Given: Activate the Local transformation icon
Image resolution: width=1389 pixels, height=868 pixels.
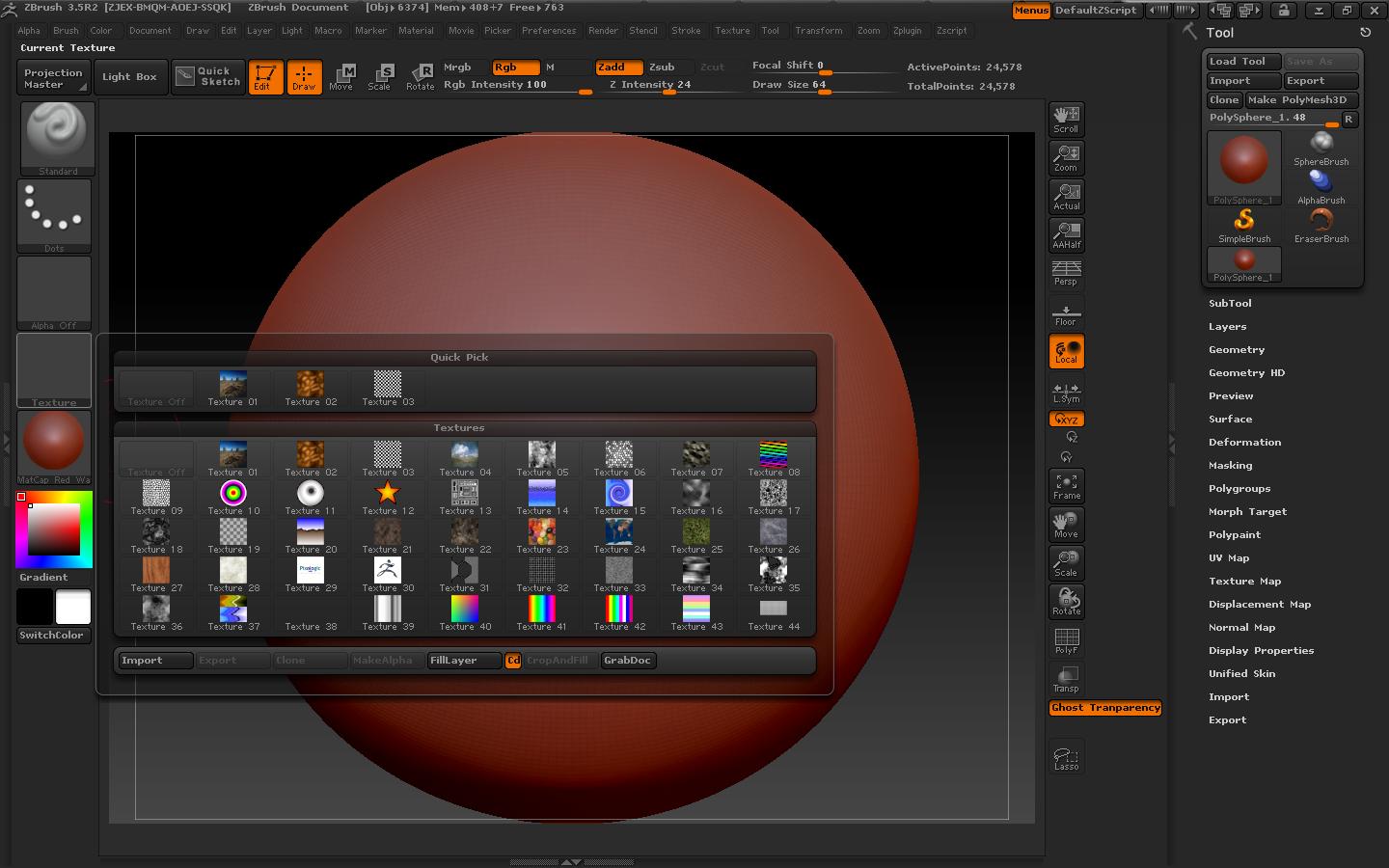Looking at the screenshot, I should [1066, 350].
